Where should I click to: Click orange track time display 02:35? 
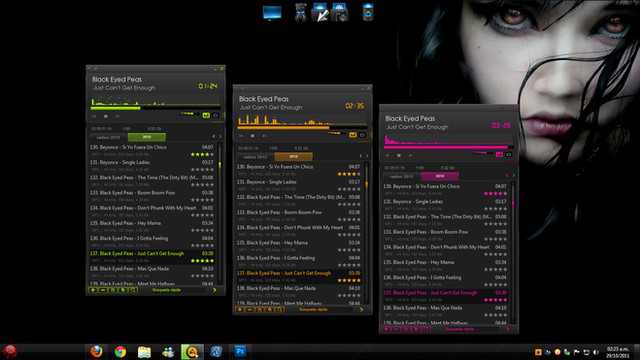(354, 106)
